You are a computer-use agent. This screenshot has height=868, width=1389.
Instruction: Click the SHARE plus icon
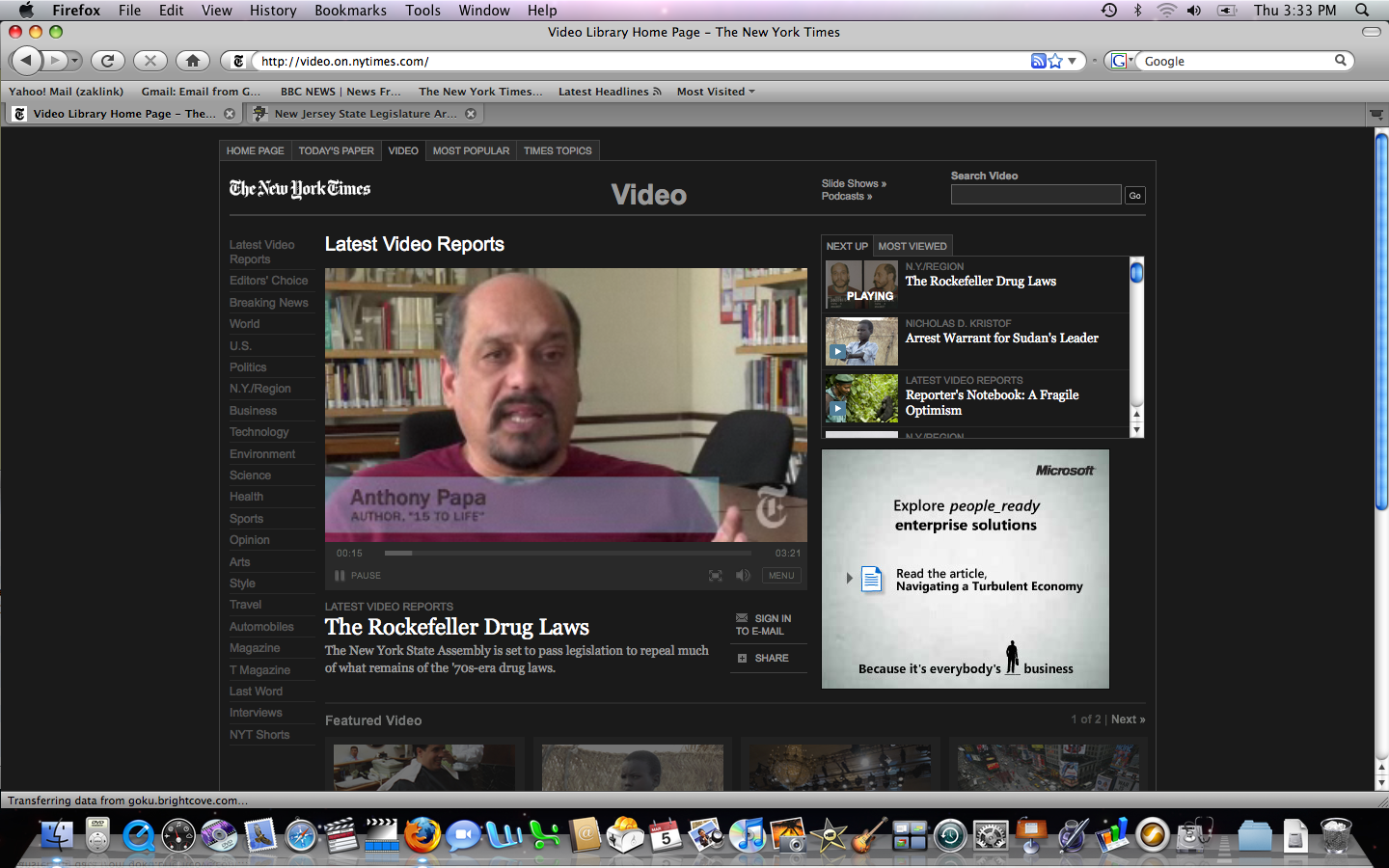pyautogui.click(x=742, y=659)
